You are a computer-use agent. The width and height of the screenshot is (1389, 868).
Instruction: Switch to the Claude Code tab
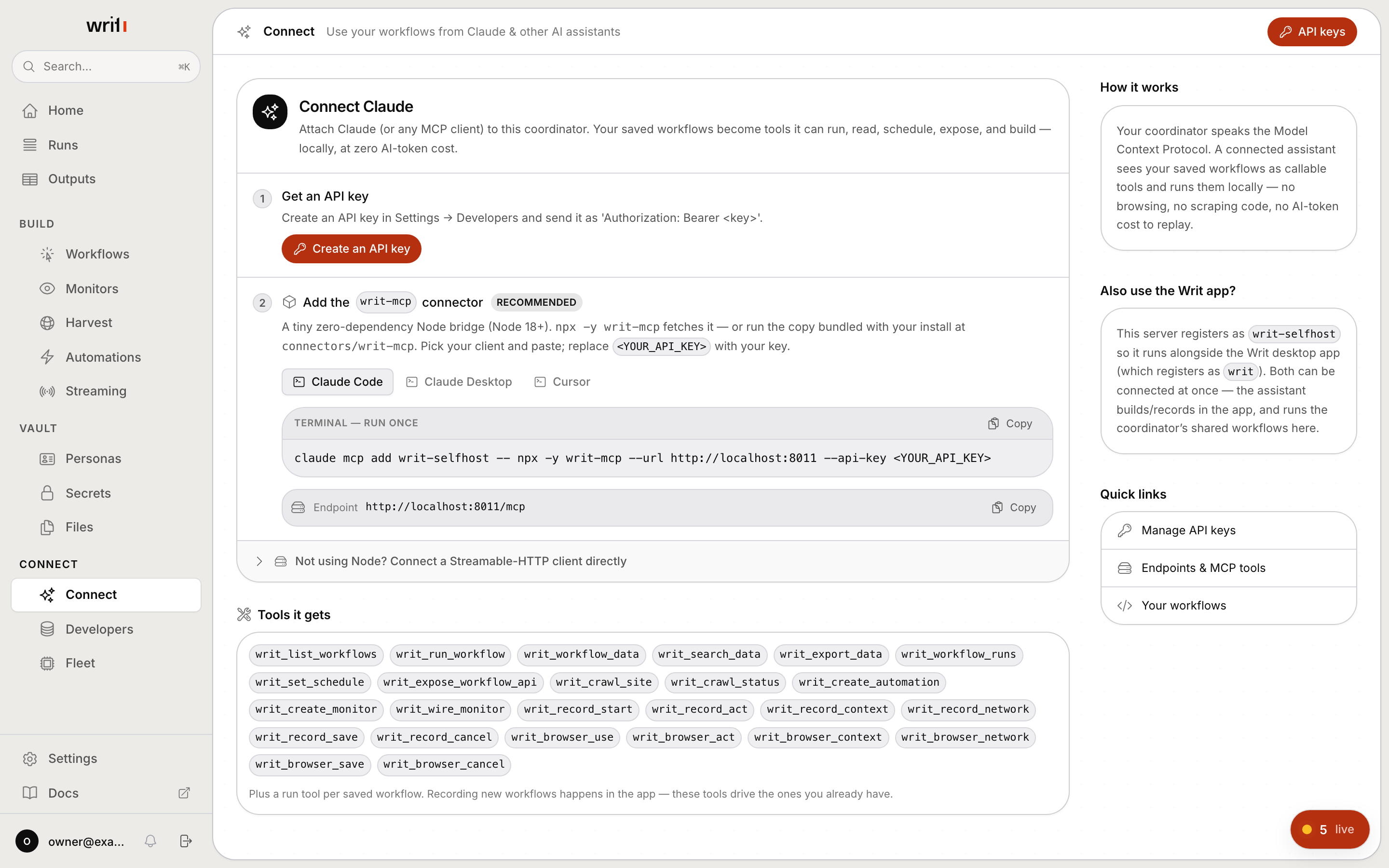pos(338,382)
